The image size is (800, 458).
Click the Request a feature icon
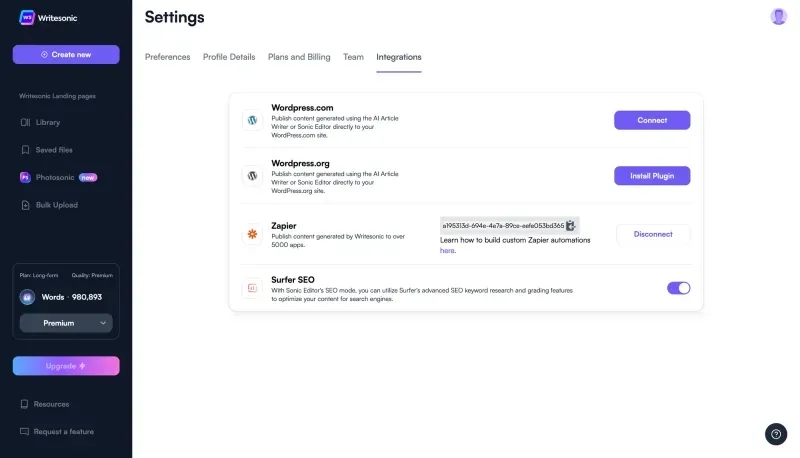pyautogui.click(x=24, y=431)
